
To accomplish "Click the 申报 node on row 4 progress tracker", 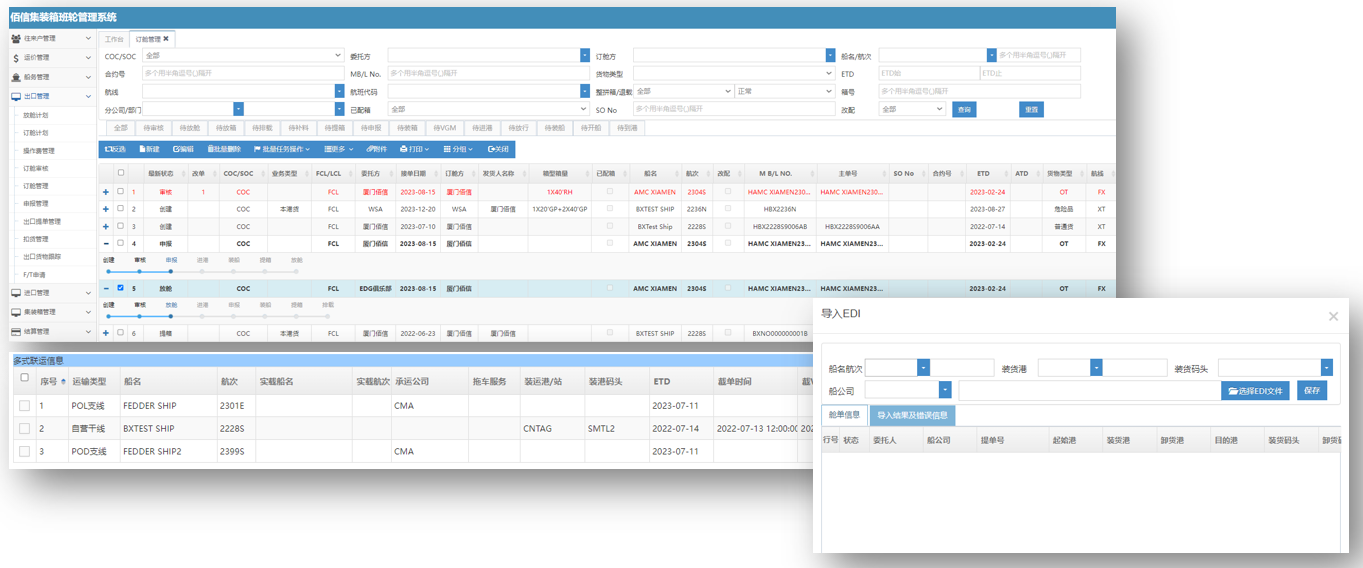I will coord(171,271).
